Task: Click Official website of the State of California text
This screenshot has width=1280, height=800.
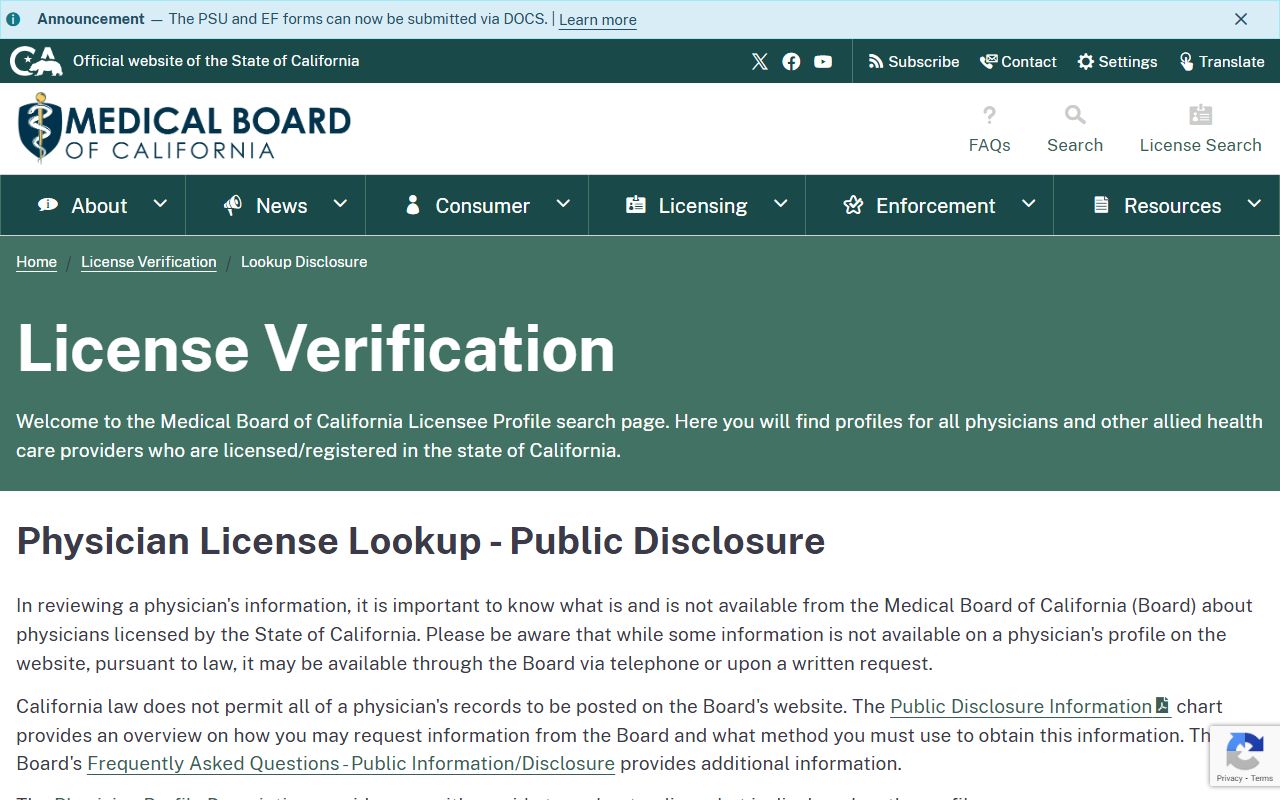Action: point(216,61)
